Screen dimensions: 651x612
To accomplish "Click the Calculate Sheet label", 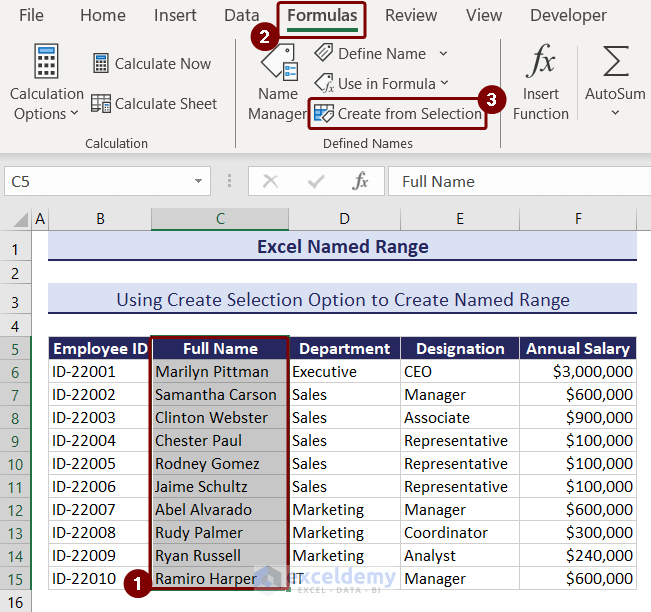I will pyautogui.click(x=166, y=103).
